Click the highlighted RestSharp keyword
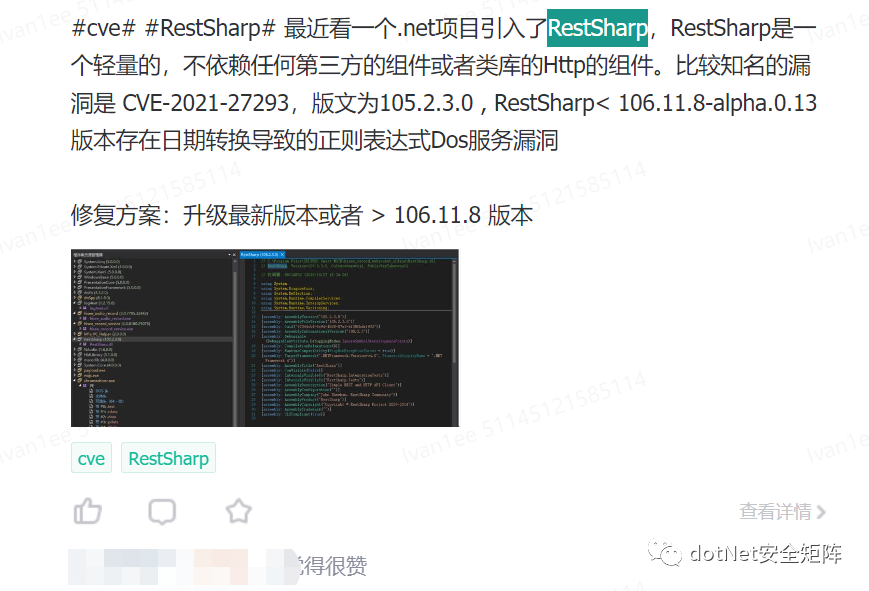Viewport: 869px width, 591px height. click(597, 28)
